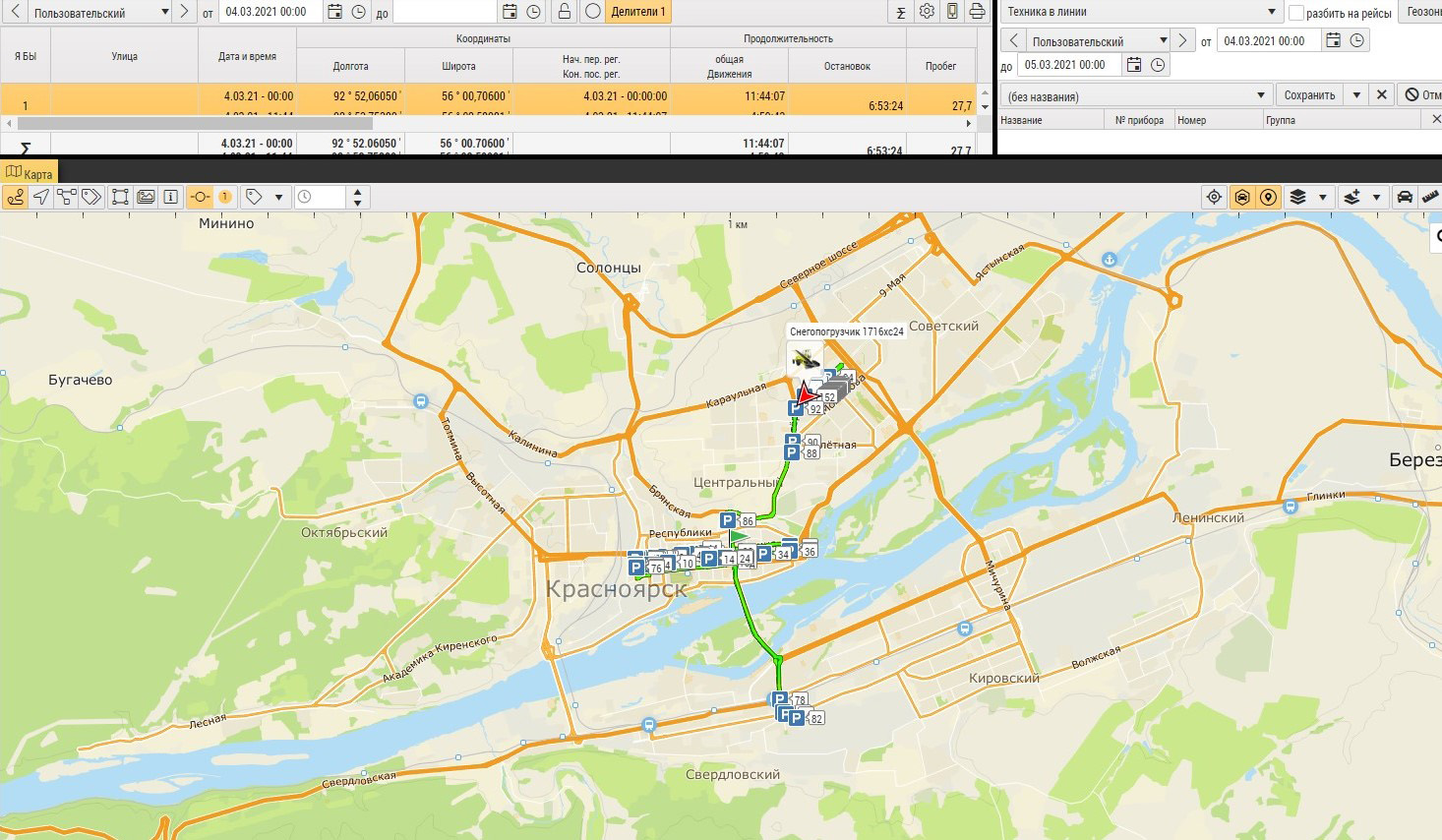The height and width of the screenshot is (840, 1442).
Task: Toggle the circle button next to Делители
Action: (x=592, y=12)
